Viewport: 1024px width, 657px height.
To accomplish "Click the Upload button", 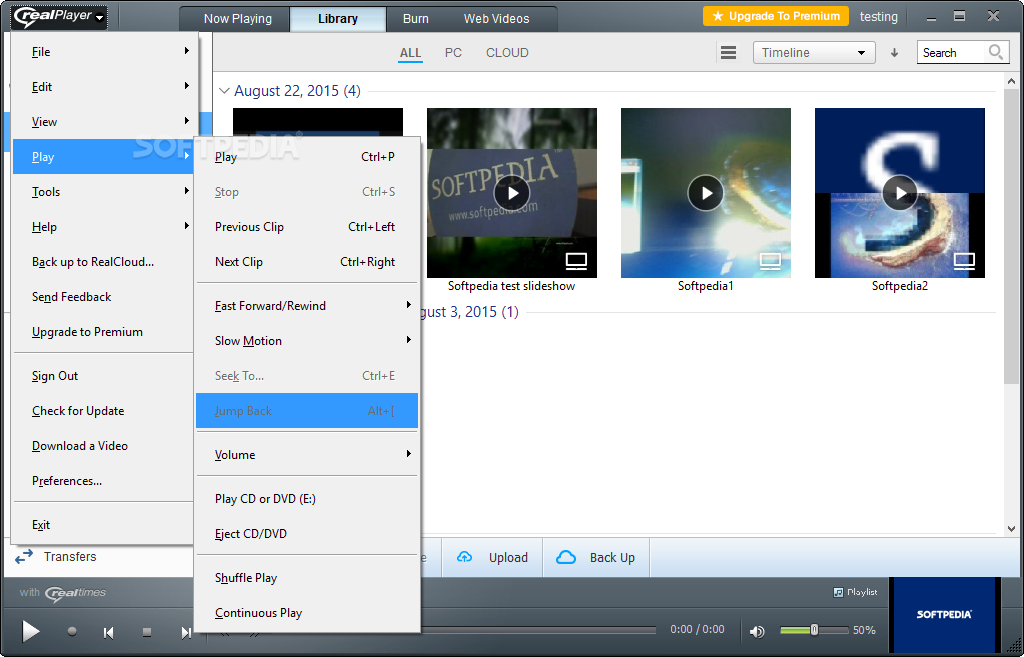I will pyautogui.click(x=492, y=558).
